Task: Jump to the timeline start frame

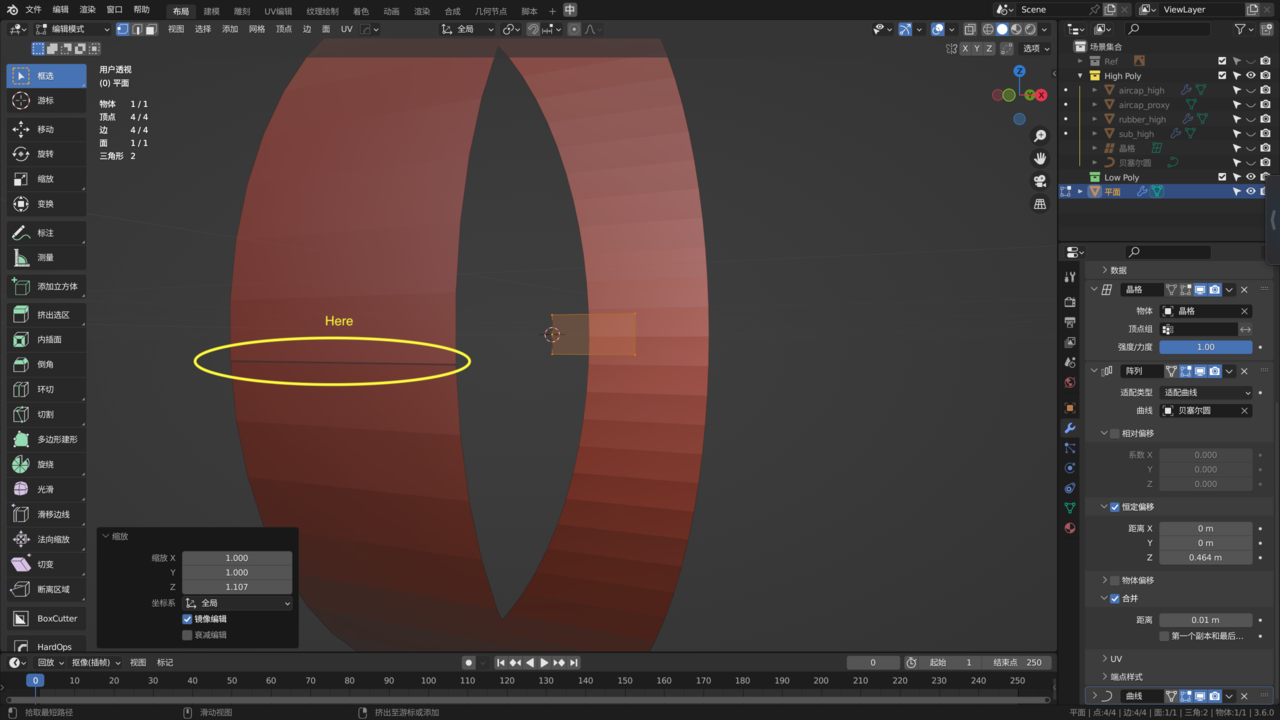Action: click(x=501, y=663)
